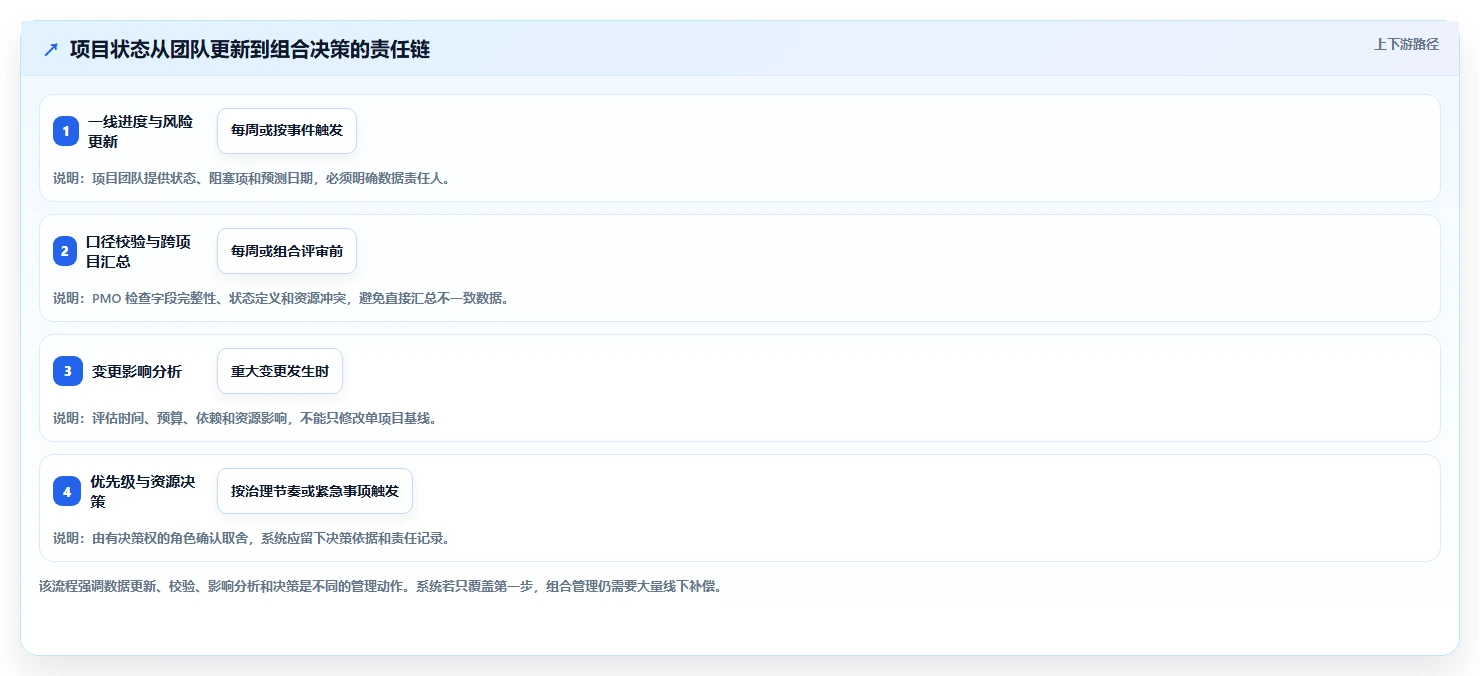Click the 按治理节奏或紧急事项触发 button
The height and width of the screenshot is (676, 1480).
pyautogui.click(x=315, y=491)
